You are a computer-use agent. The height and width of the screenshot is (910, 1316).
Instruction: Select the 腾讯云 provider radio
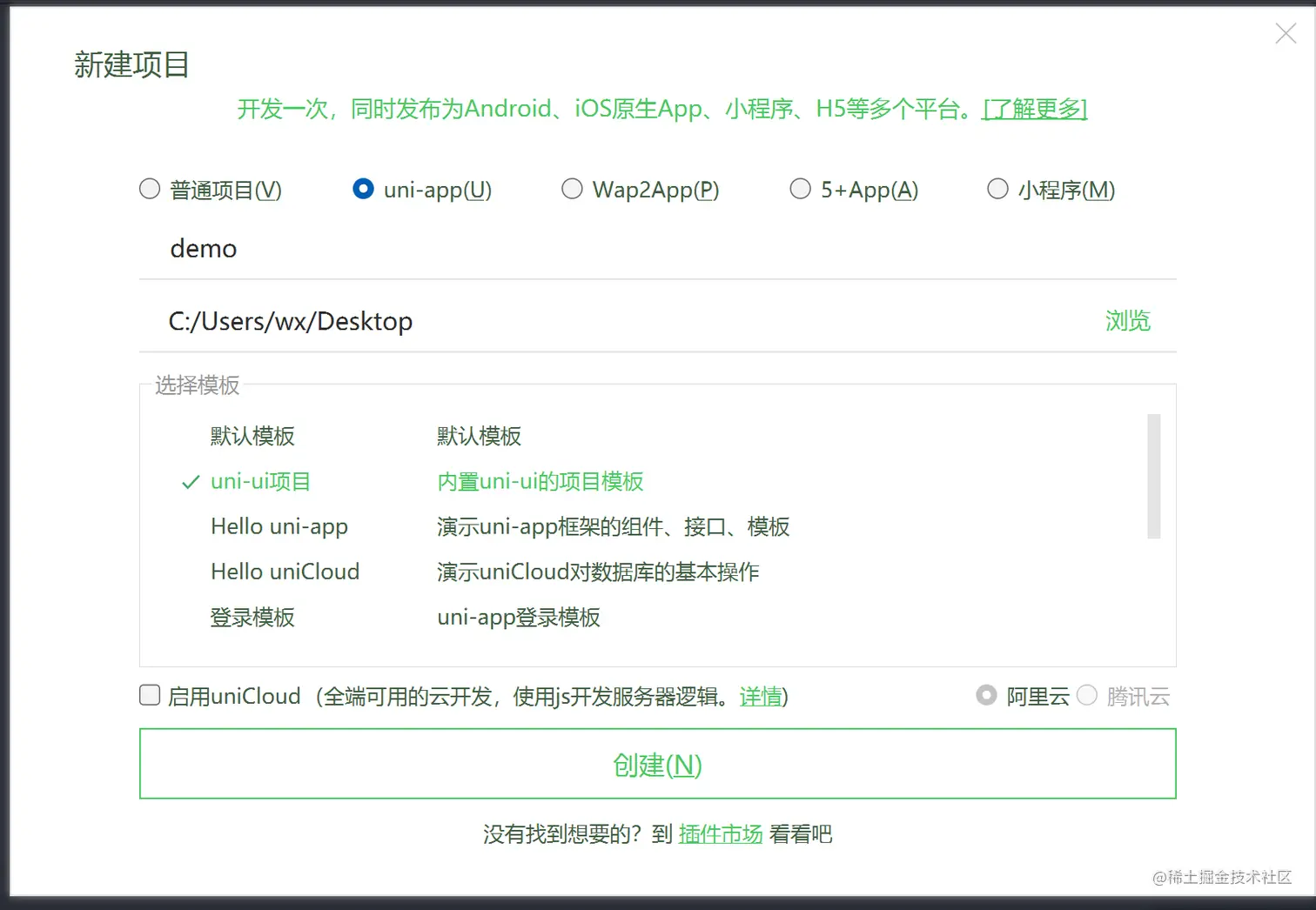(1087, 695)
